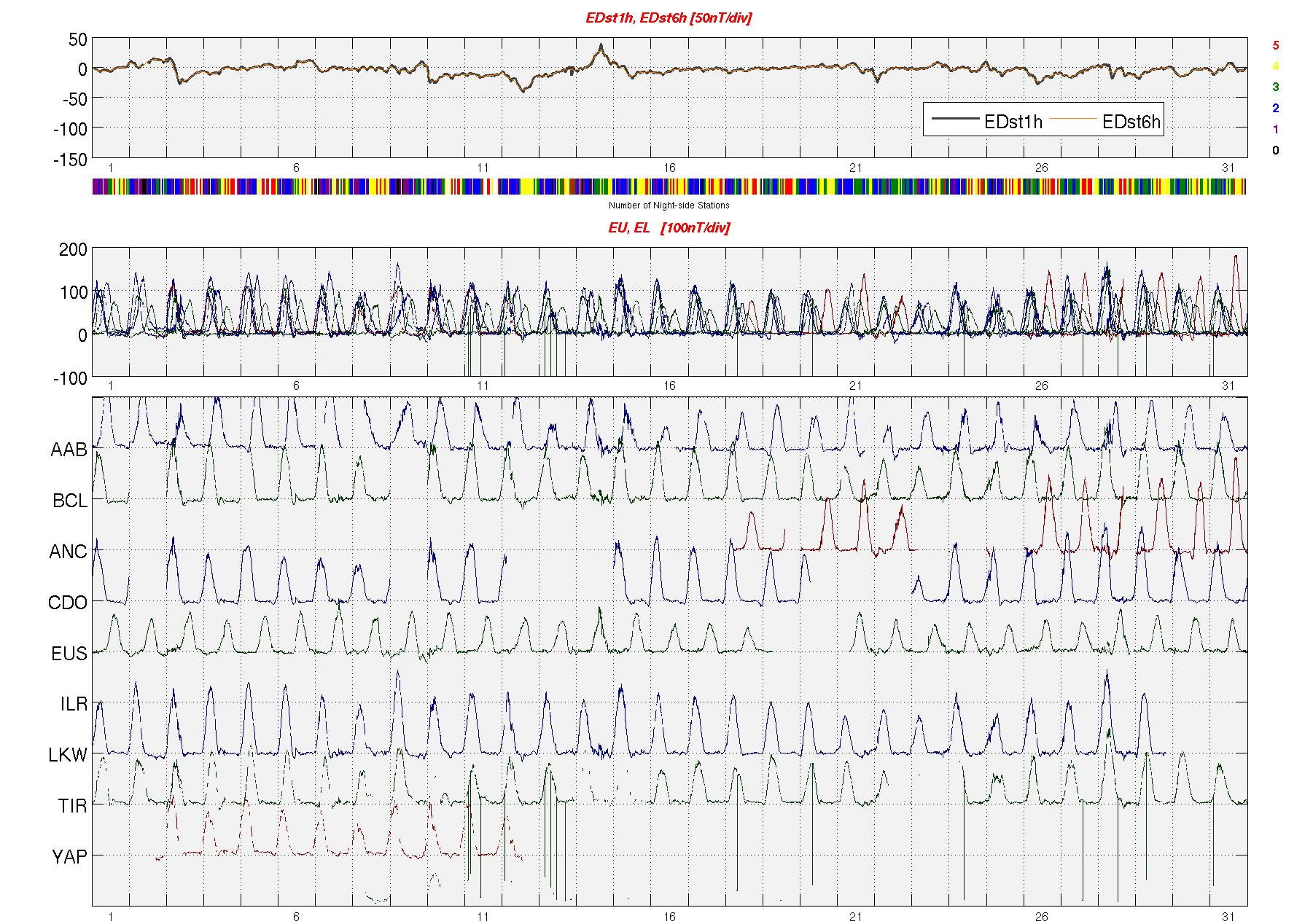Select the CDO station label
Viewport: 1313px width, 924px height.
pos(68,603)
